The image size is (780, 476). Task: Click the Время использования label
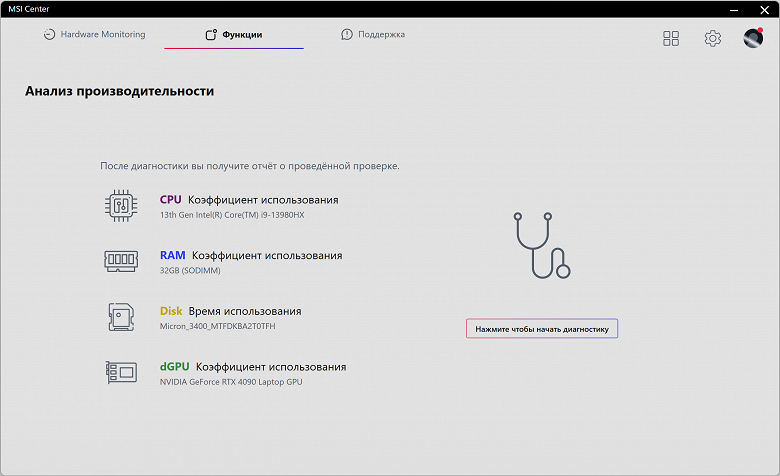pyautogui.click(x=245, y=311)
